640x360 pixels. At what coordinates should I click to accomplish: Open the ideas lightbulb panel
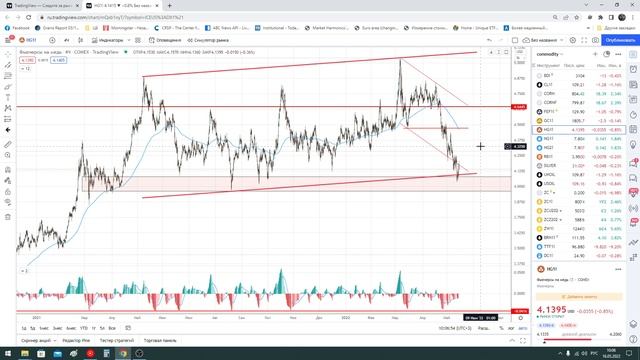[x=633, y=144]
